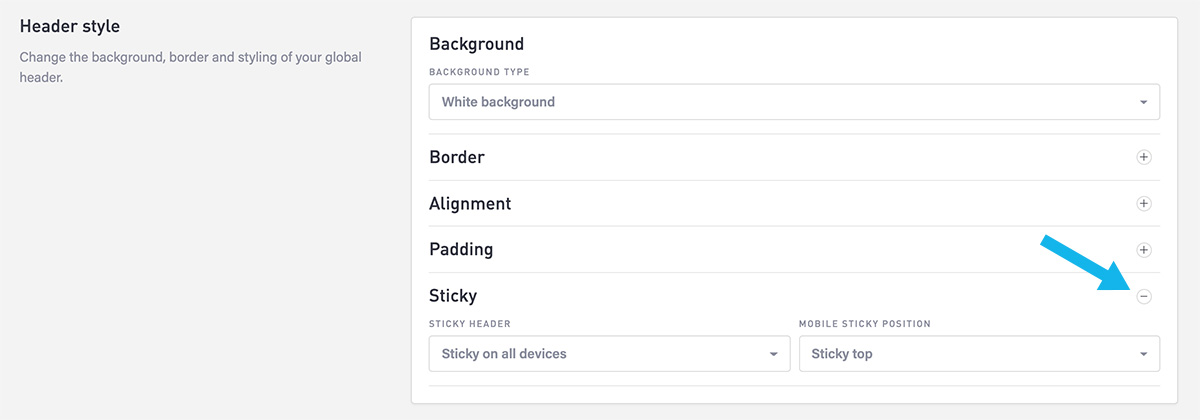Select the Sticky section heading
The image size is (1200, 420).
tap(453, 296)
